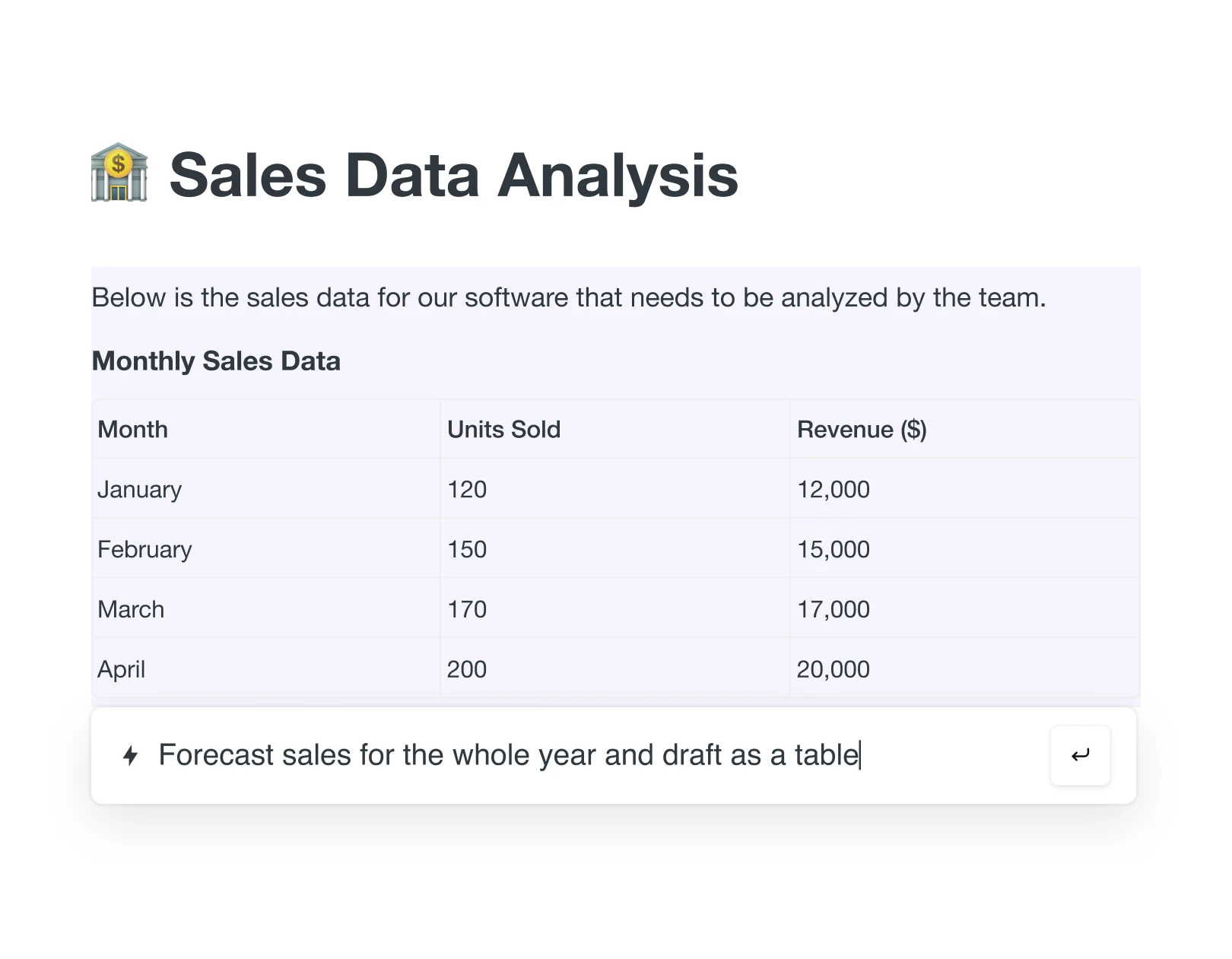This screenshot has height=959, width=1232.
Task: Select the January table cell
Action: tap(139, 489)
